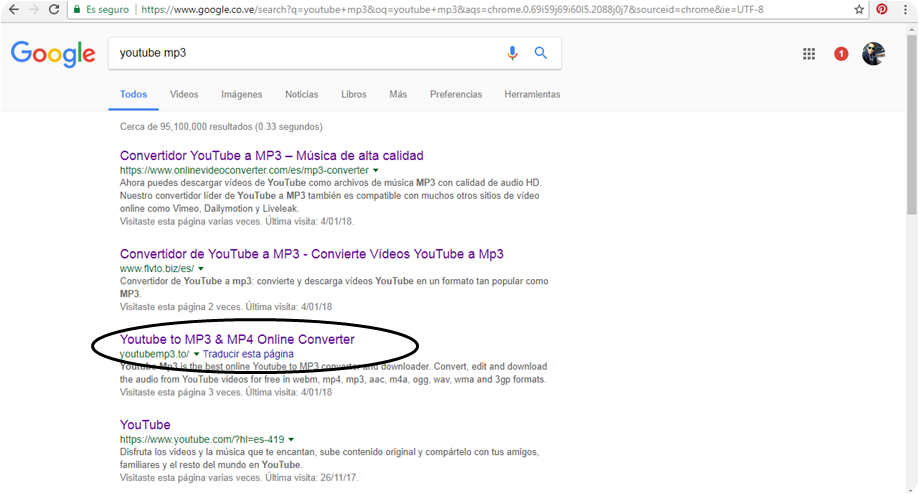
Task: Open the red notifications badge
Action: [x=841, y=54]
